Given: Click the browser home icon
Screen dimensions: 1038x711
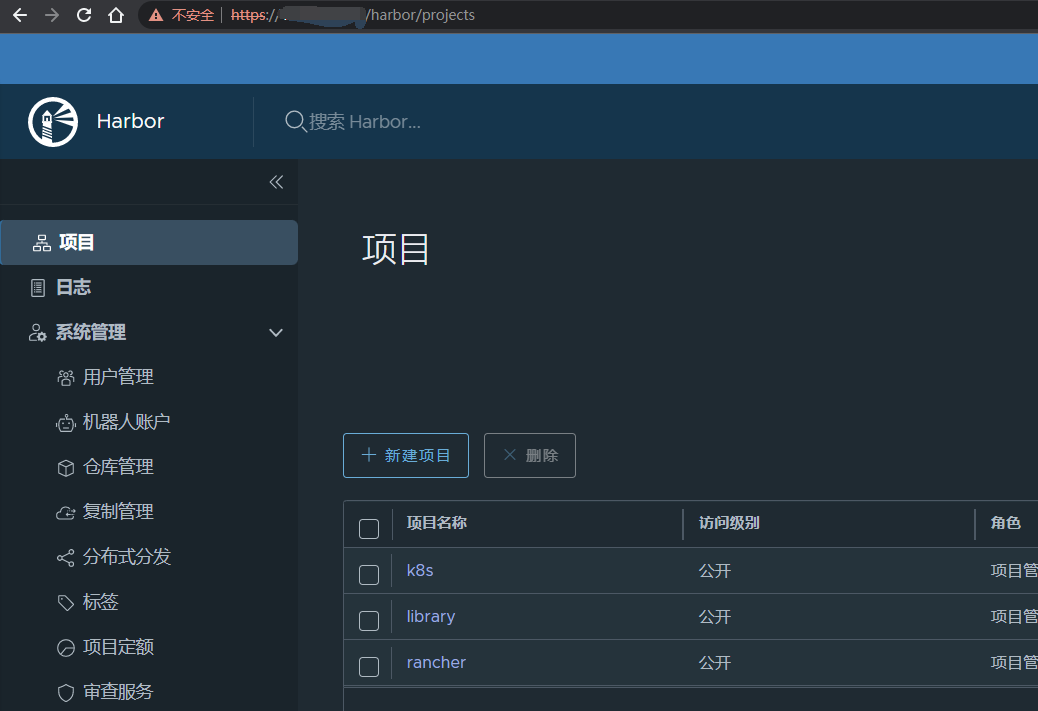Looking at the screenshot, I should 116,15.
